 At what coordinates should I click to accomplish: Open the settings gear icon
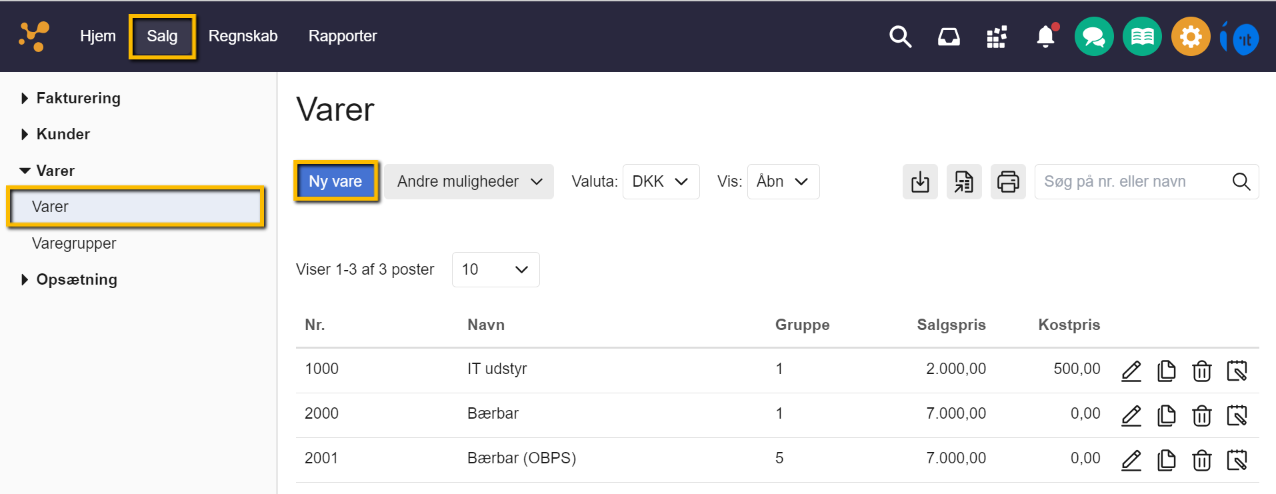pyautogui.click(x=1190, y=37)
